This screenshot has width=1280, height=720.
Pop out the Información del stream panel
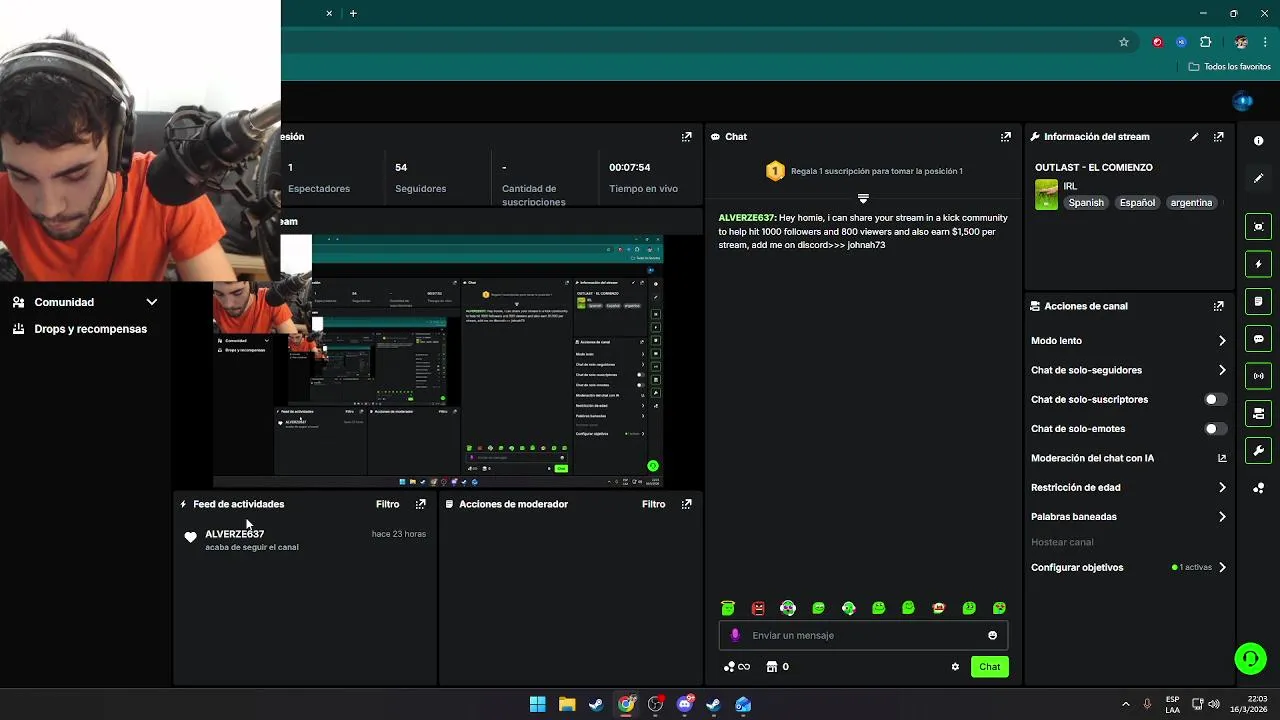coord(1218,137)
